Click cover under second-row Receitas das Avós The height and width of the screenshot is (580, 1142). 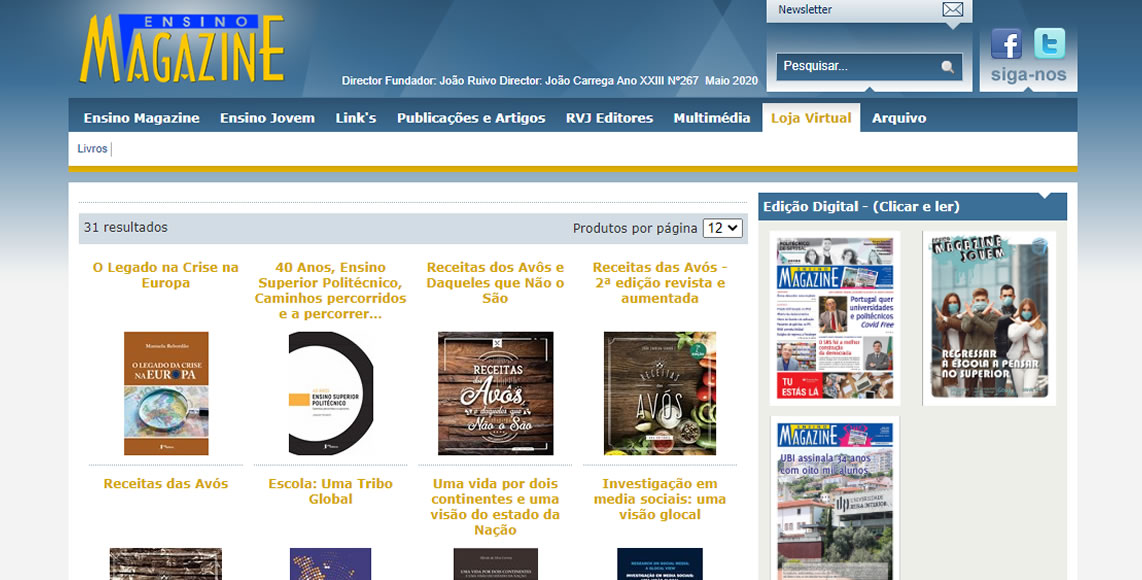tap(166, 564)
